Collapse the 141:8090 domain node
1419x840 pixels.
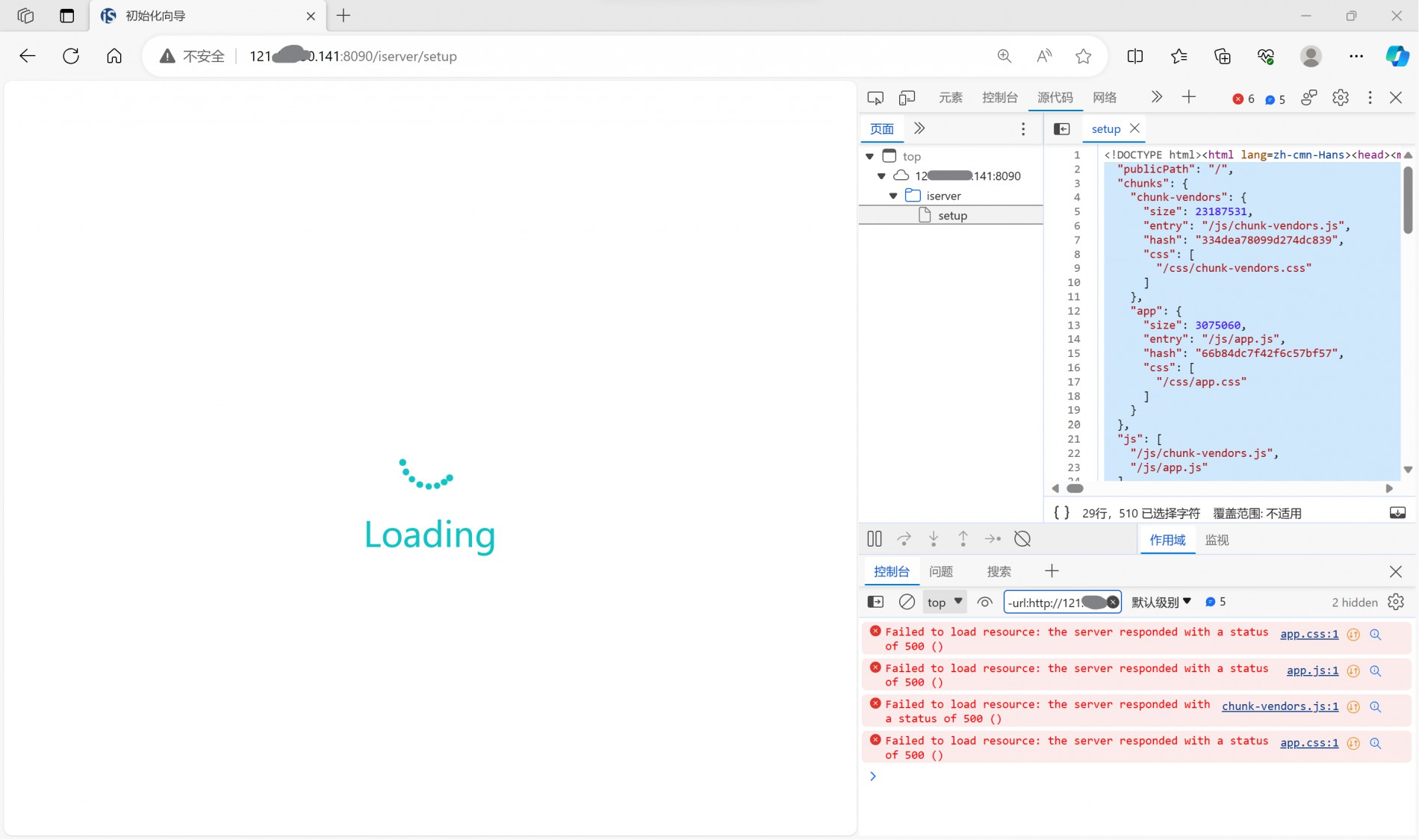(881, 176)
